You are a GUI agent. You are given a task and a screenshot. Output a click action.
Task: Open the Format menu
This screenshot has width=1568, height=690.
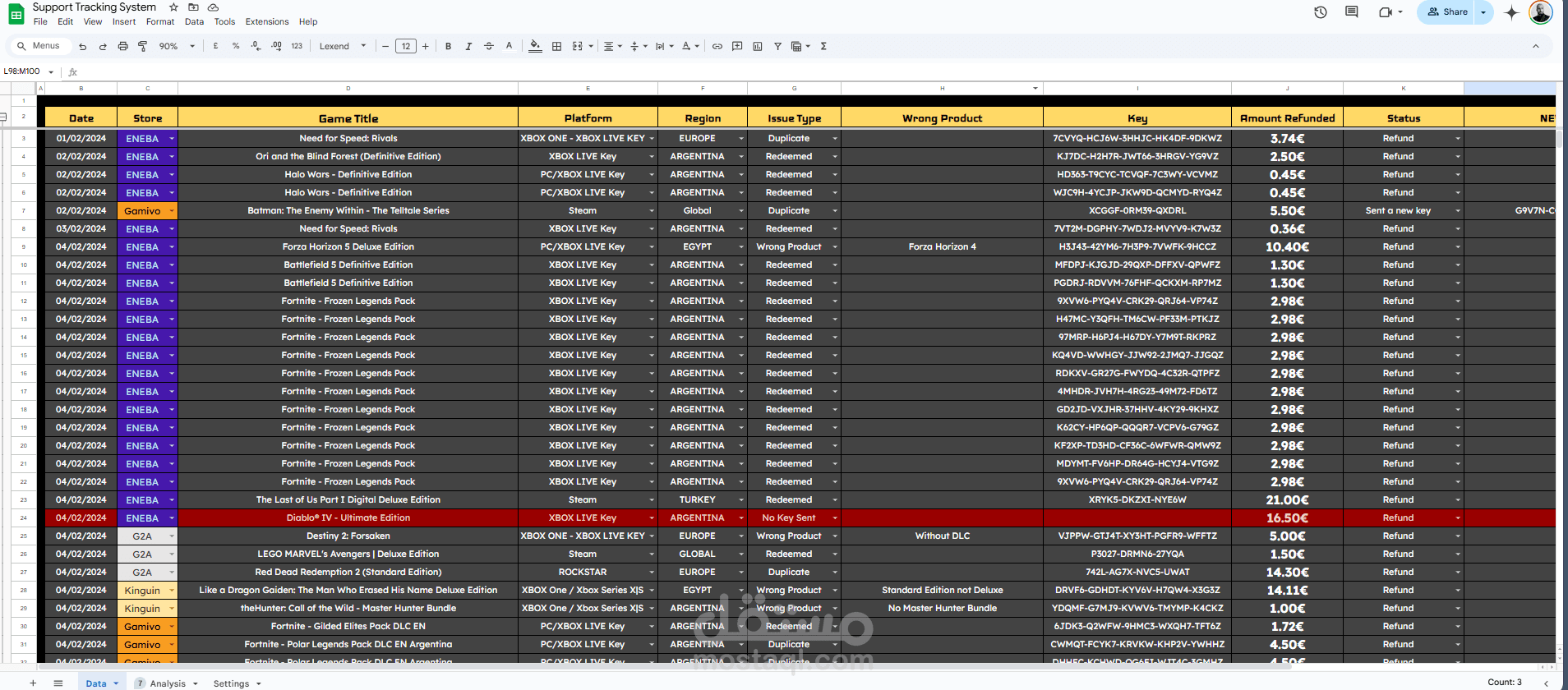tap(160, 22)
